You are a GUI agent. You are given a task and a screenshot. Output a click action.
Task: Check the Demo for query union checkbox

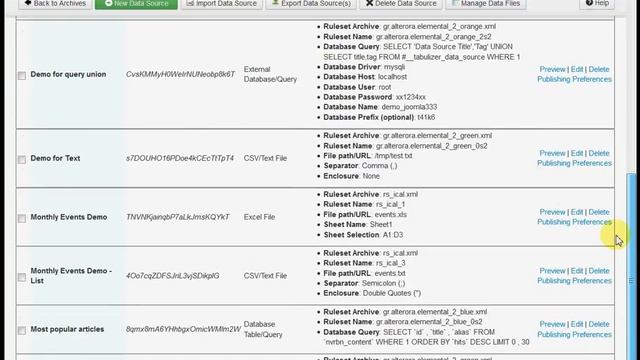22,76
